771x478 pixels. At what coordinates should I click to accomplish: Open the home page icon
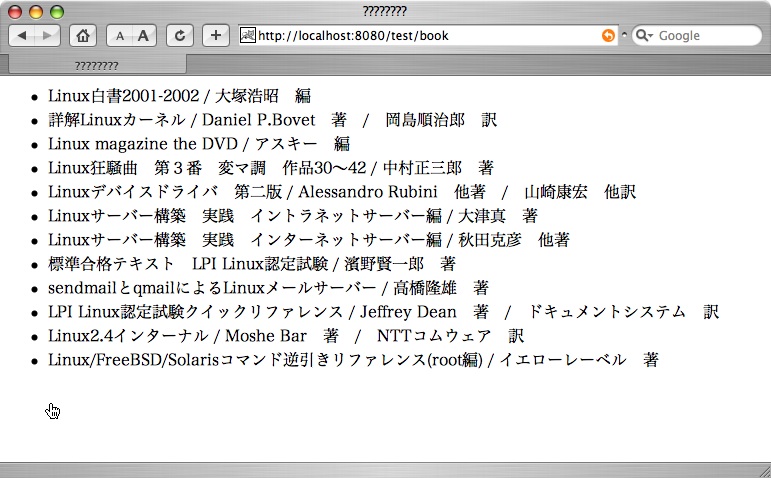(x=83, y=35)
